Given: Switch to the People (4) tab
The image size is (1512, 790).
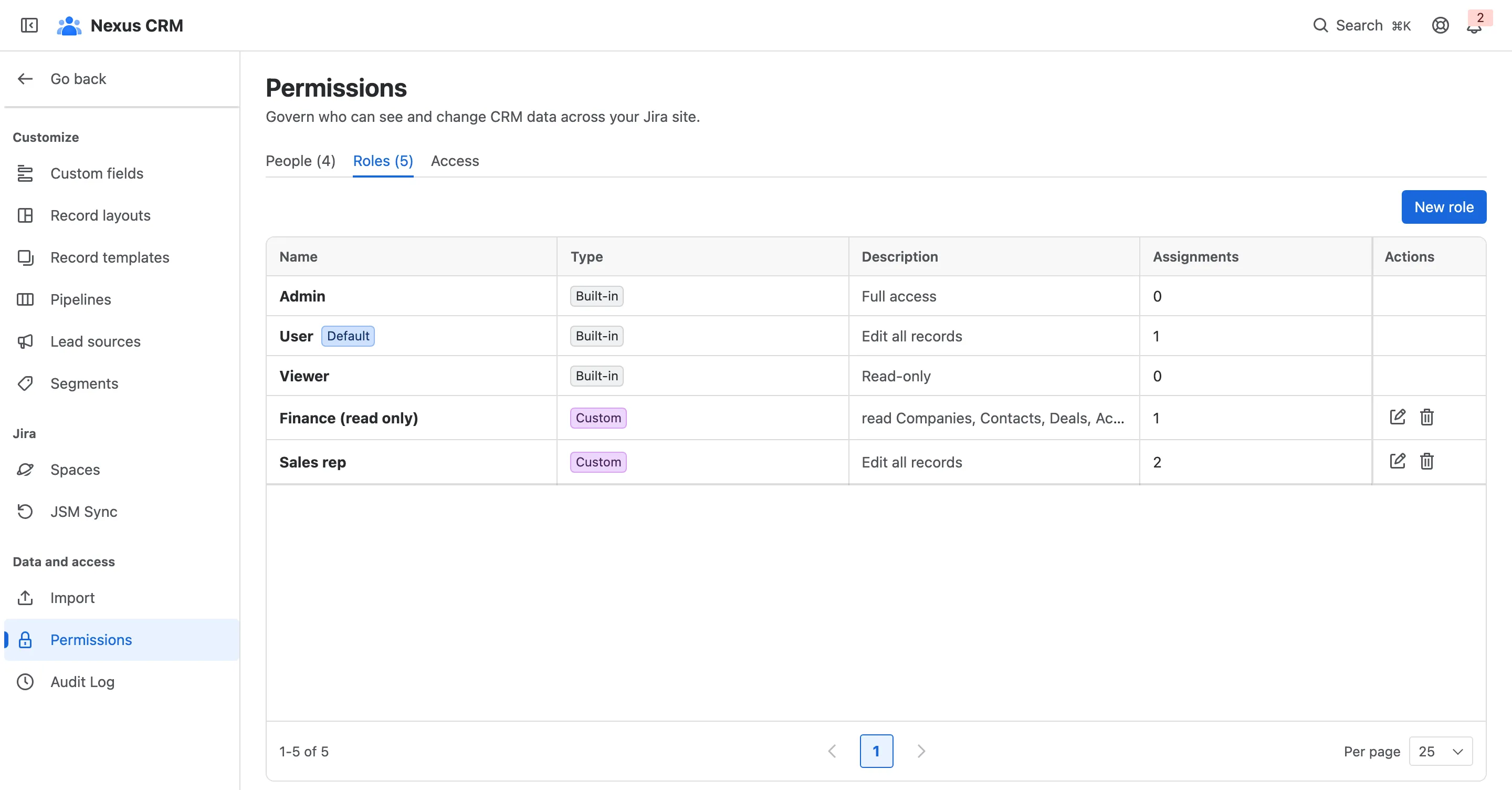Looking at the screenshot, I should (x=300, y=161).
